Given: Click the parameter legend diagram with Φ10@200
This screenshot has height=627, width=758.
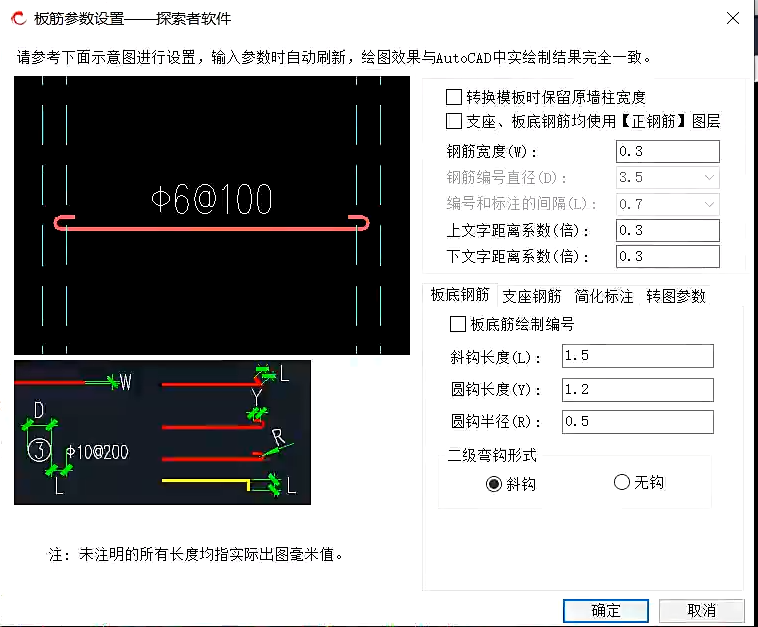Looking at the screenshot, I should (x=162, y=432).
